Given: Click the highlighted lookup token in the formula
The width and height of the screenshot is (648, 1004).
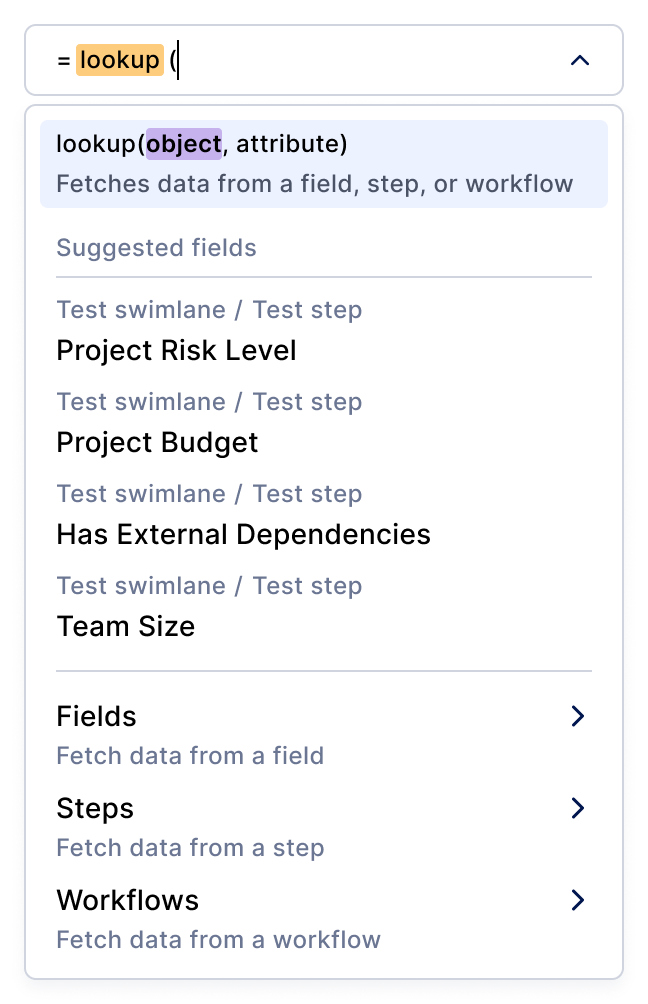Looking at the screenshot, I should (120, 61).
